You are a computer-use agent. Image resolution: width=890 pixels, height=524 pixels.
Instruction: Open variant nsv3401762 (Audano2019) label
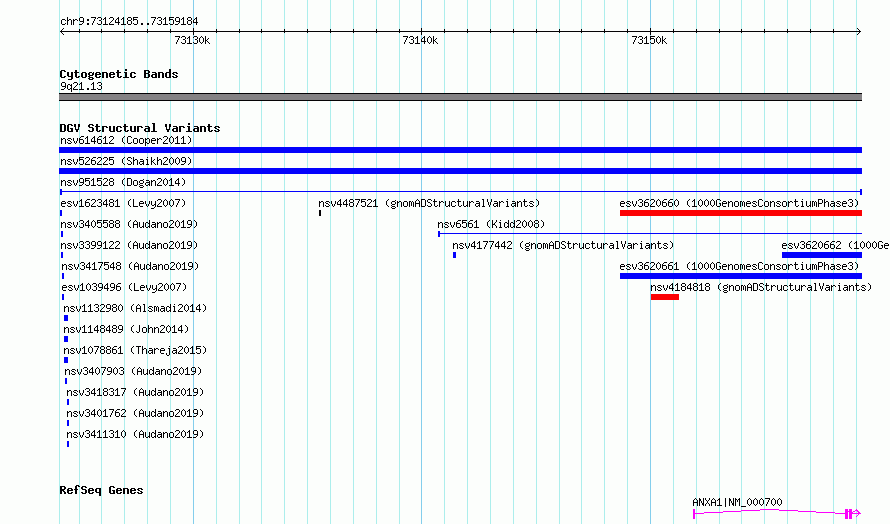tap(135, 413)
